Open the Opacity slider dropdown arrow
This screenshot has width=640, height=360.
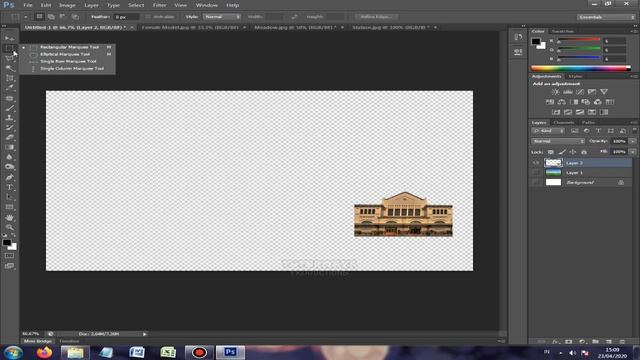pos(633,141)
